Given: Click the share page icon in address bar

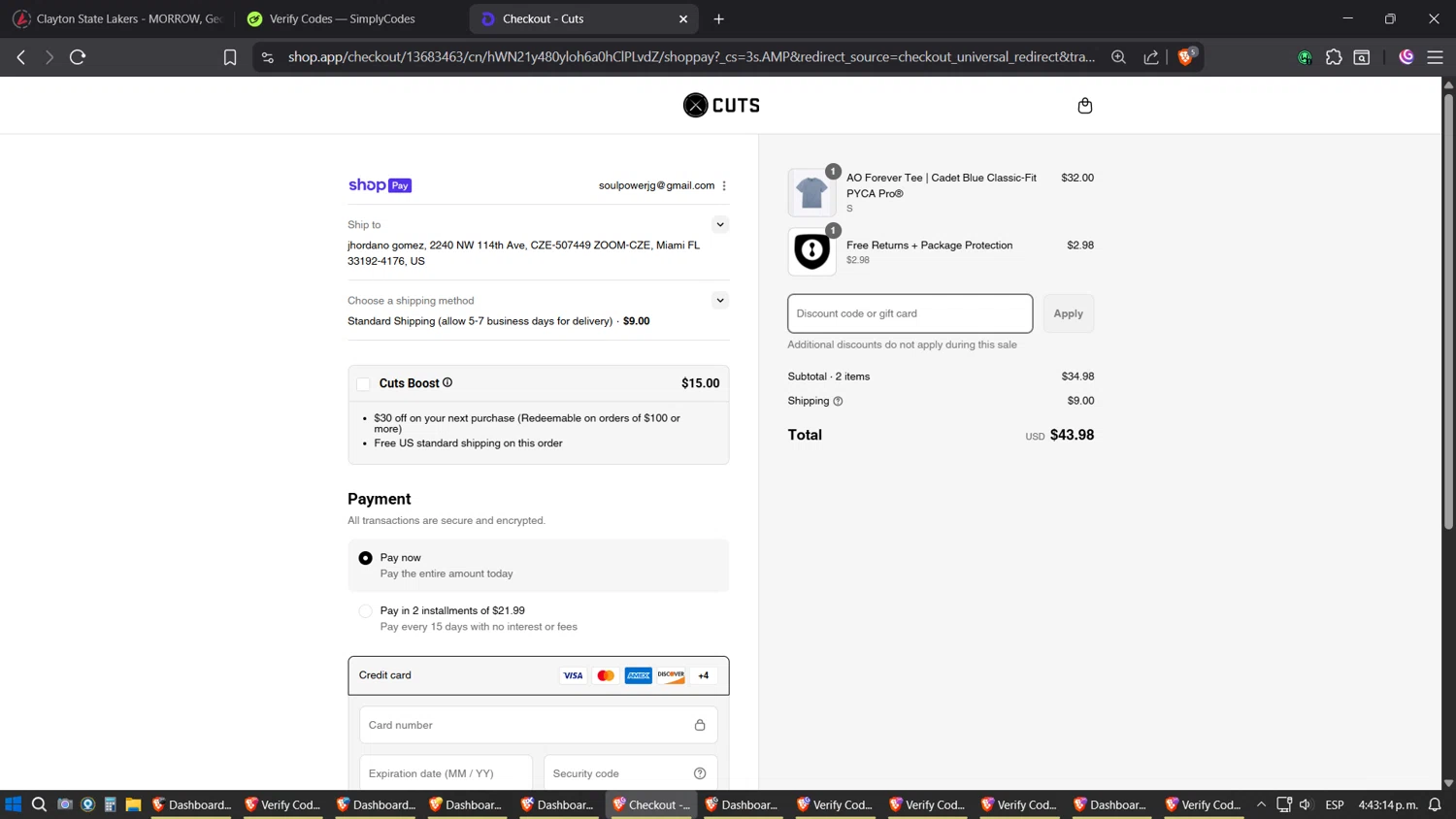Looking at the screenshot, I should point(1151,57).
